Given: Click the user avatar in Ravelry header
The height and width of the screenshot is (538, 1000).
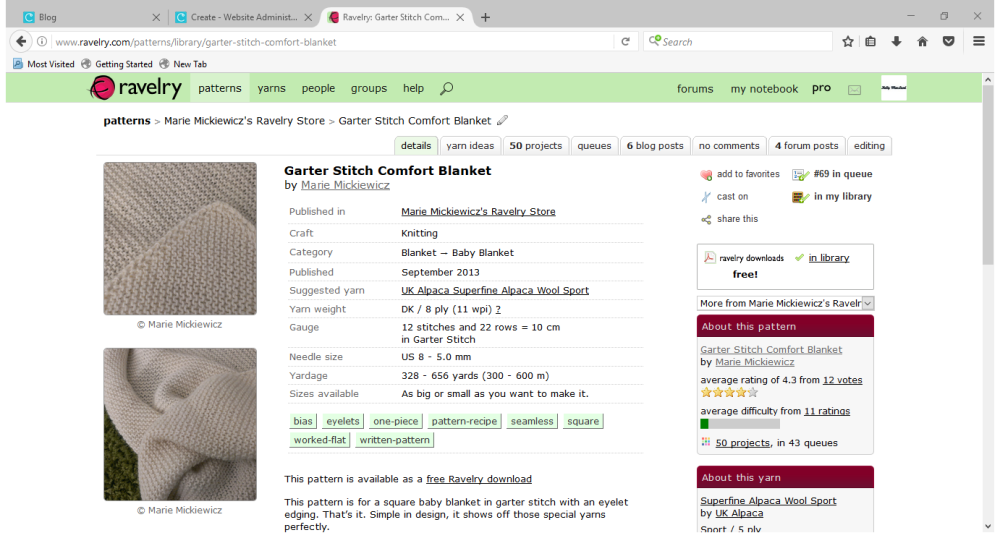Looking at the screenshot, I should [x=893, y=88].
